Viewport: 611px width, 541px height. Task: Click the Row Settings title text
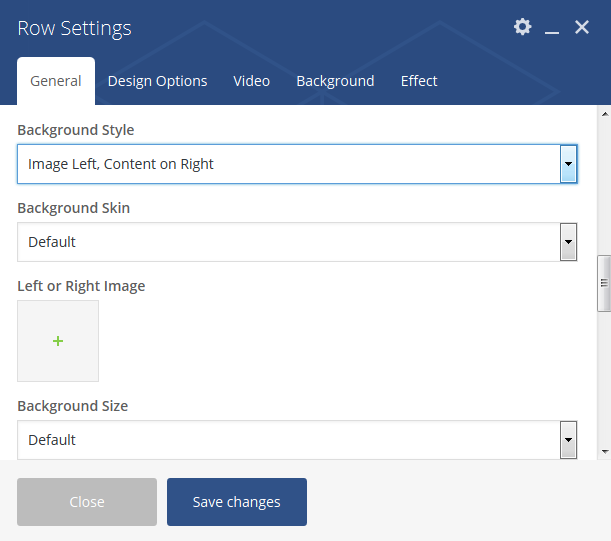[x=74, y=28]
